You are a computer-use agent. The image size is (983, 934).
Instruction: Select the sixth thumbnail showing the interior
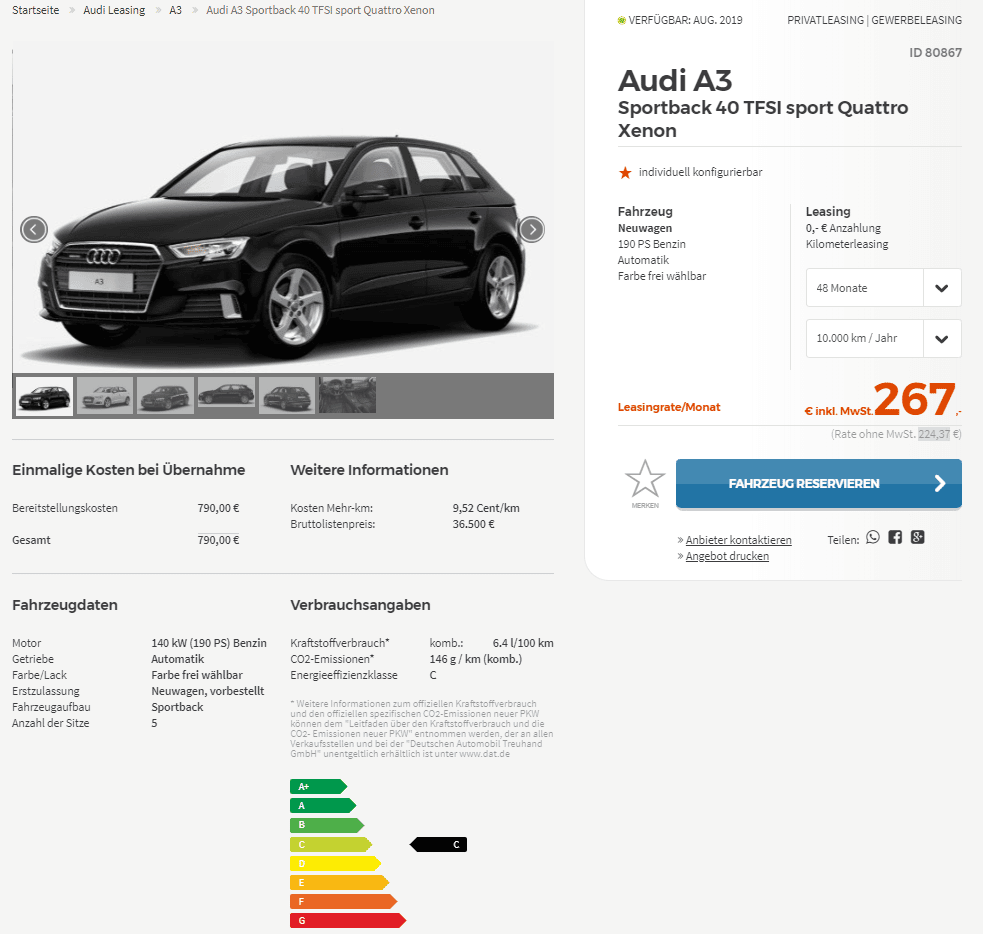[x=347, y=396]
